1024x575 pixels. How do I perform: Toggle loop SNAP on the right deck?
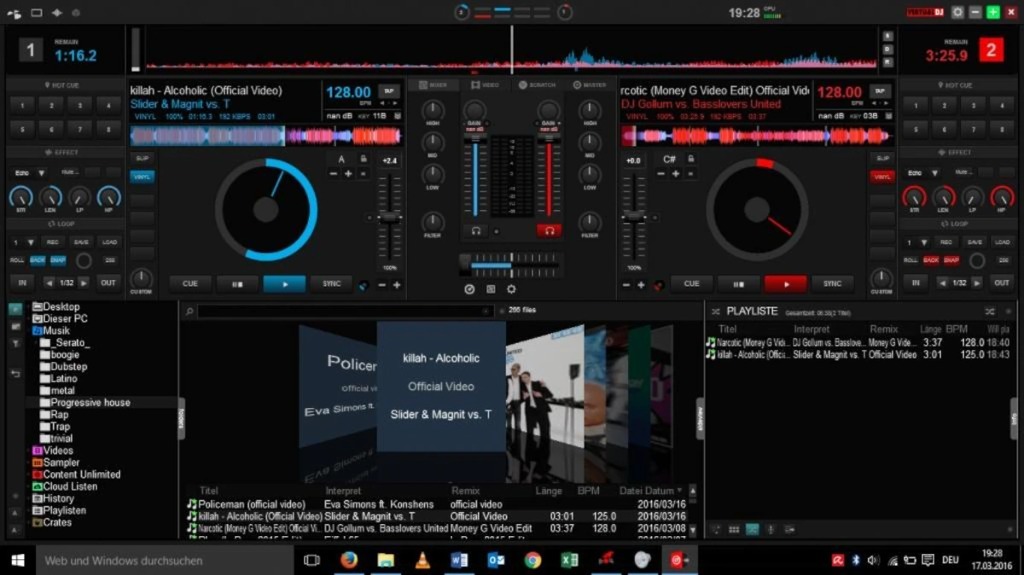[x=952, y=260]
